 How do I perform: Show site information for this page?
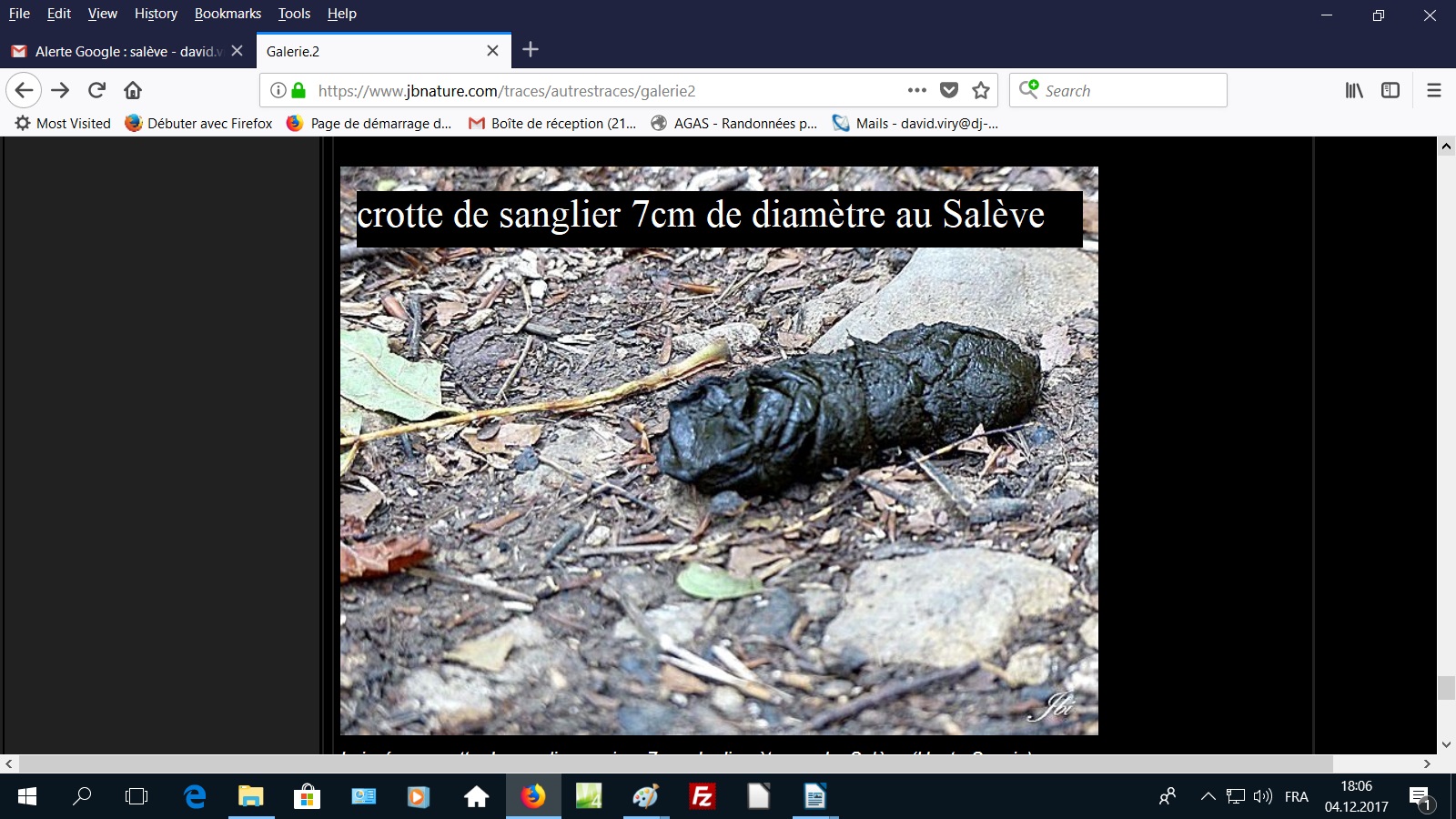click(278, 90)
